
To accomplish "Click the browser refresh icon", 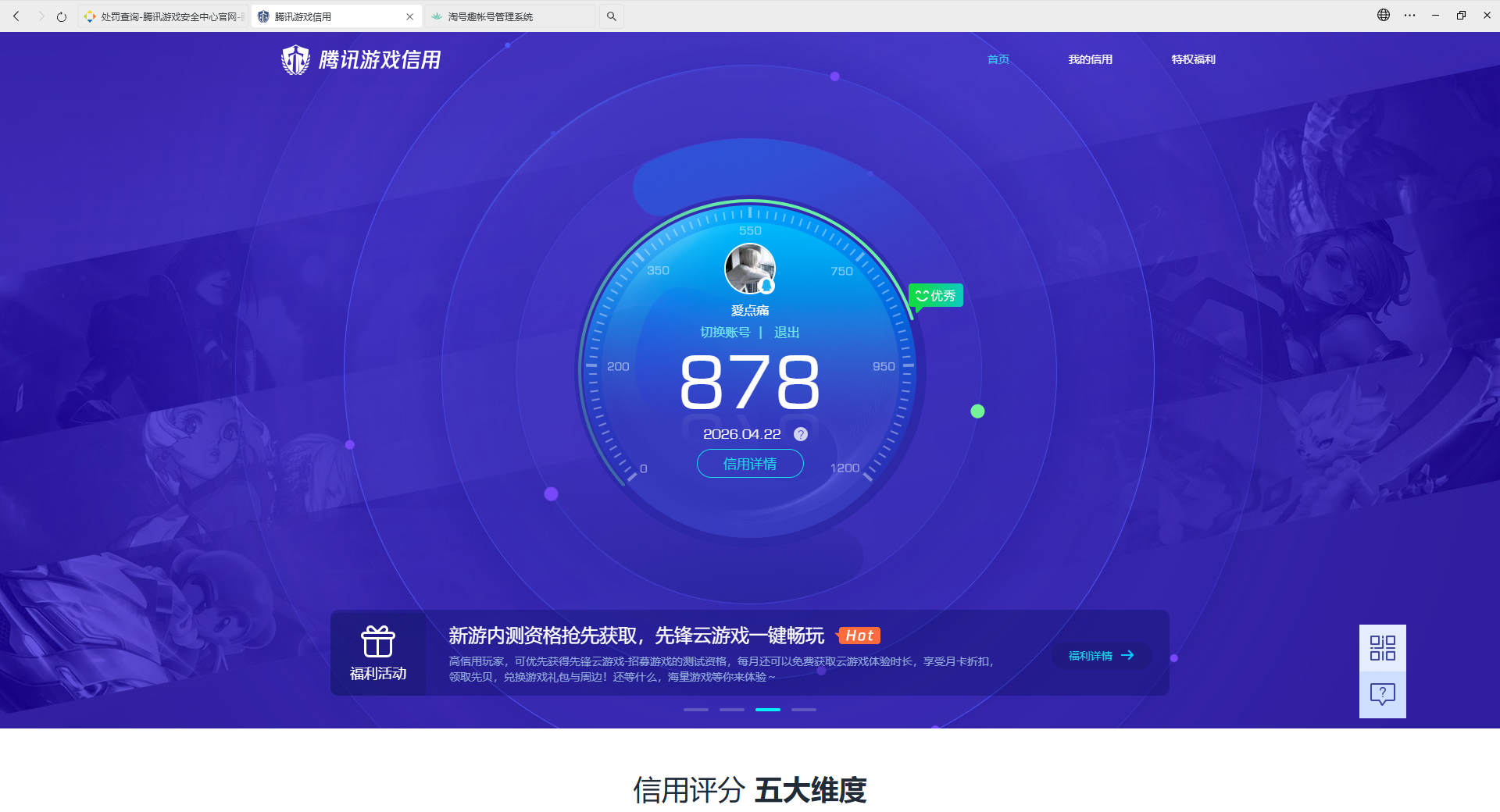I will (x=61, y=16).
